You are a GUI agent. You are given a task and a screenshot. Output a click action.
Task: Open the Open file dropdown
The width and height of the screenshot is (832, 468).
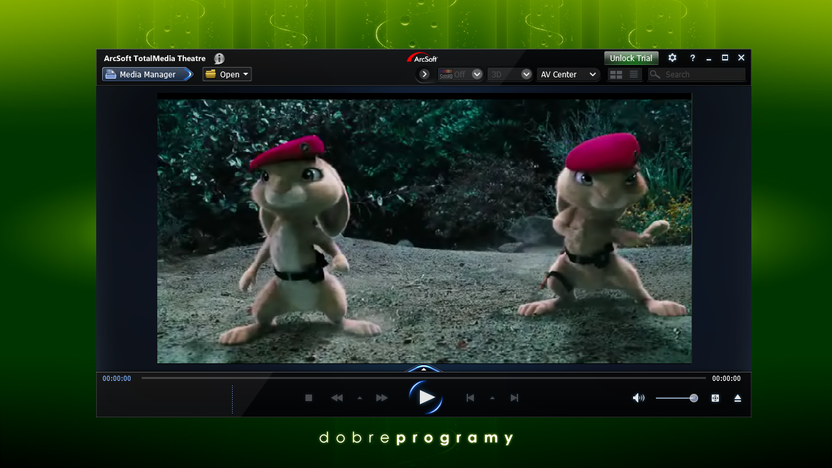pyautogui.click(x=227, y=74)
